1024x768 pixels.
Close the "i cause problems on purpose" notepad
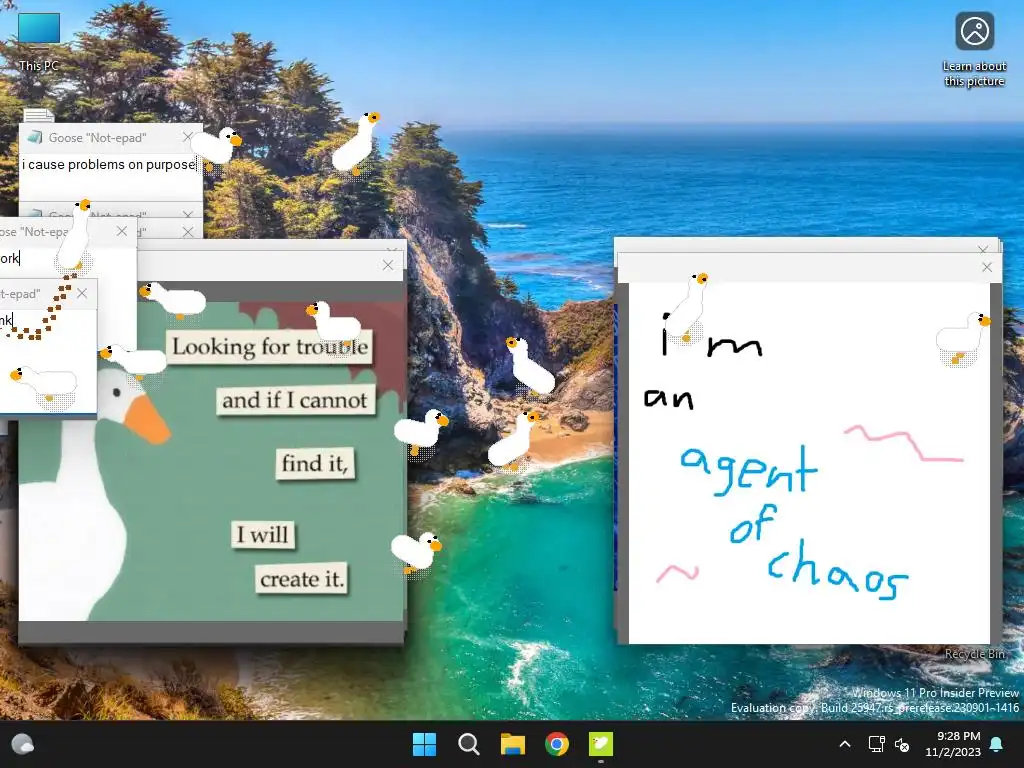click(188, 136)
